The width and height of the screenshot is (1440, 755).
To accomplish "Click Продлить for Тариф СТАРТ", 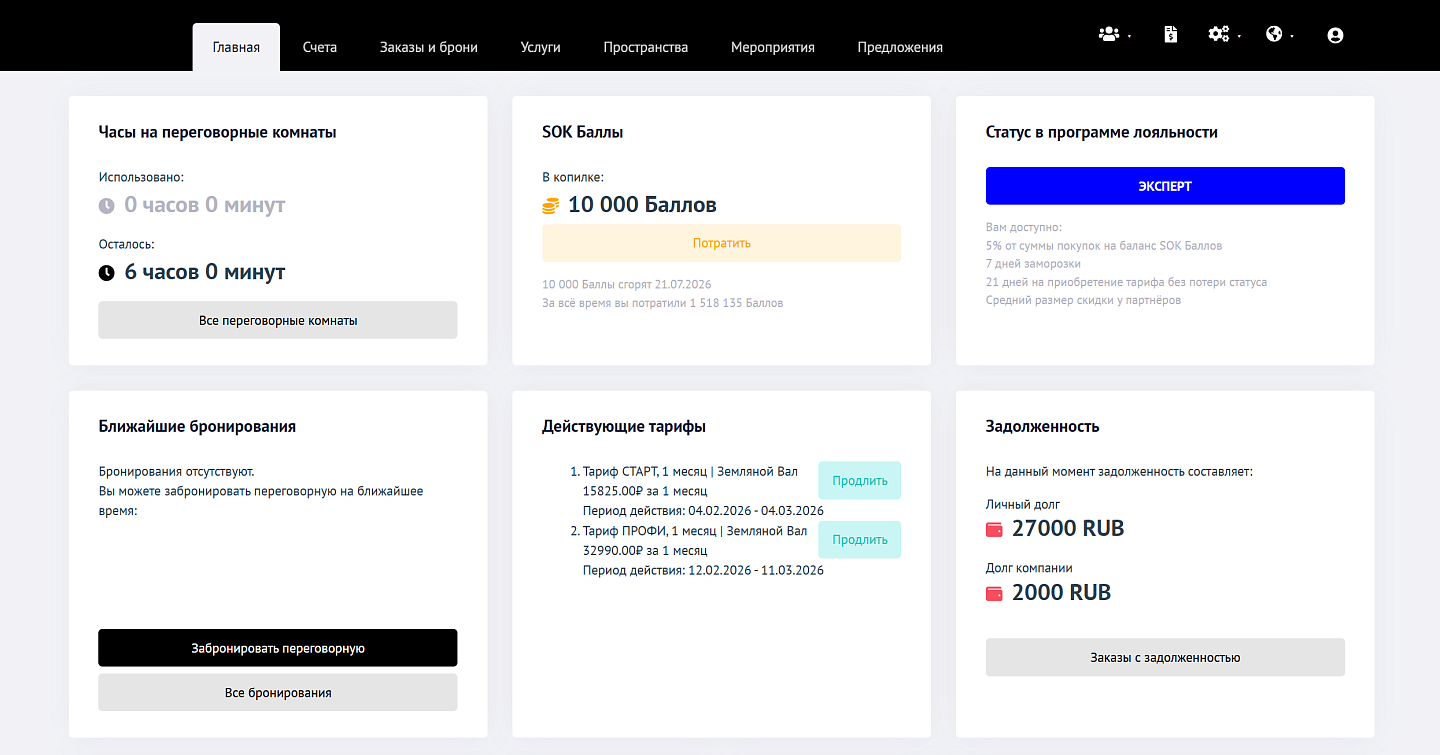I will (x=859, y=480).
